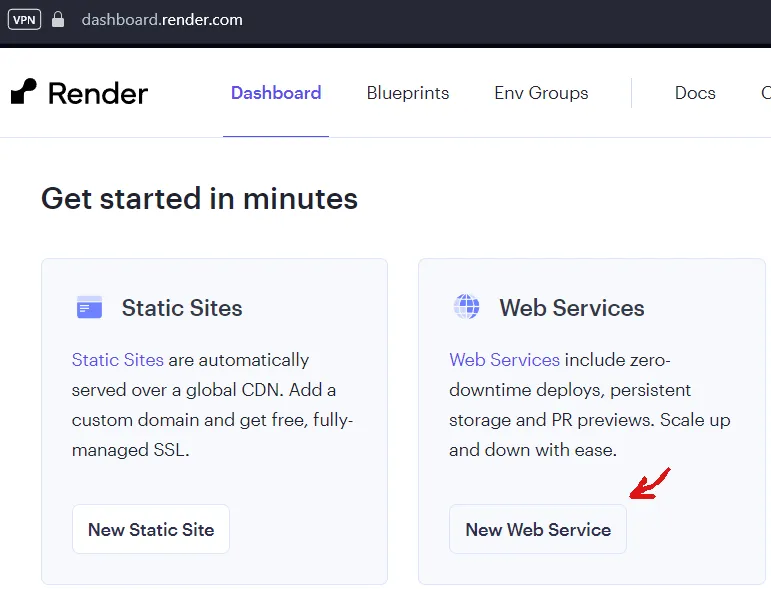
Task: Follow the purple Web Services inline link
Action: 504,360
